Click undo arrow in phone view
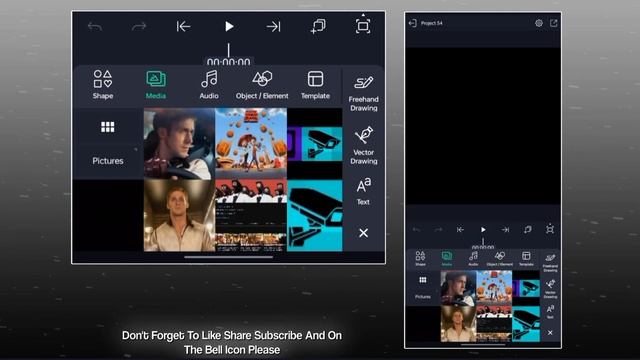Viewport: 640px width, 360px height. point(416,230)
